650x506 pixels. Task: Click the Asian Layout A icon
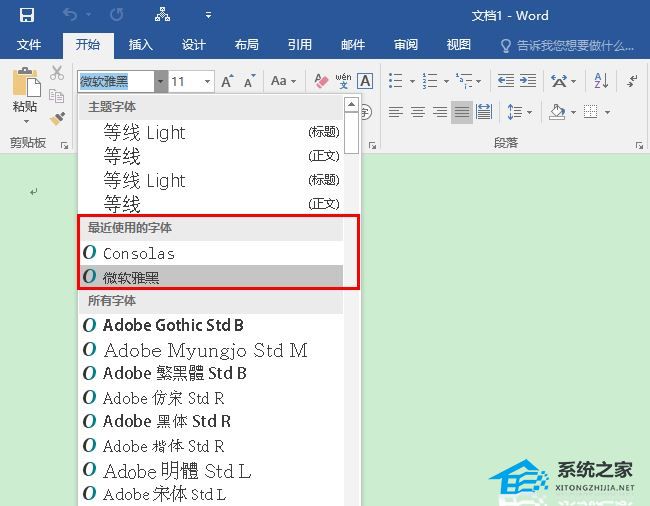click(x=558, y=81)
